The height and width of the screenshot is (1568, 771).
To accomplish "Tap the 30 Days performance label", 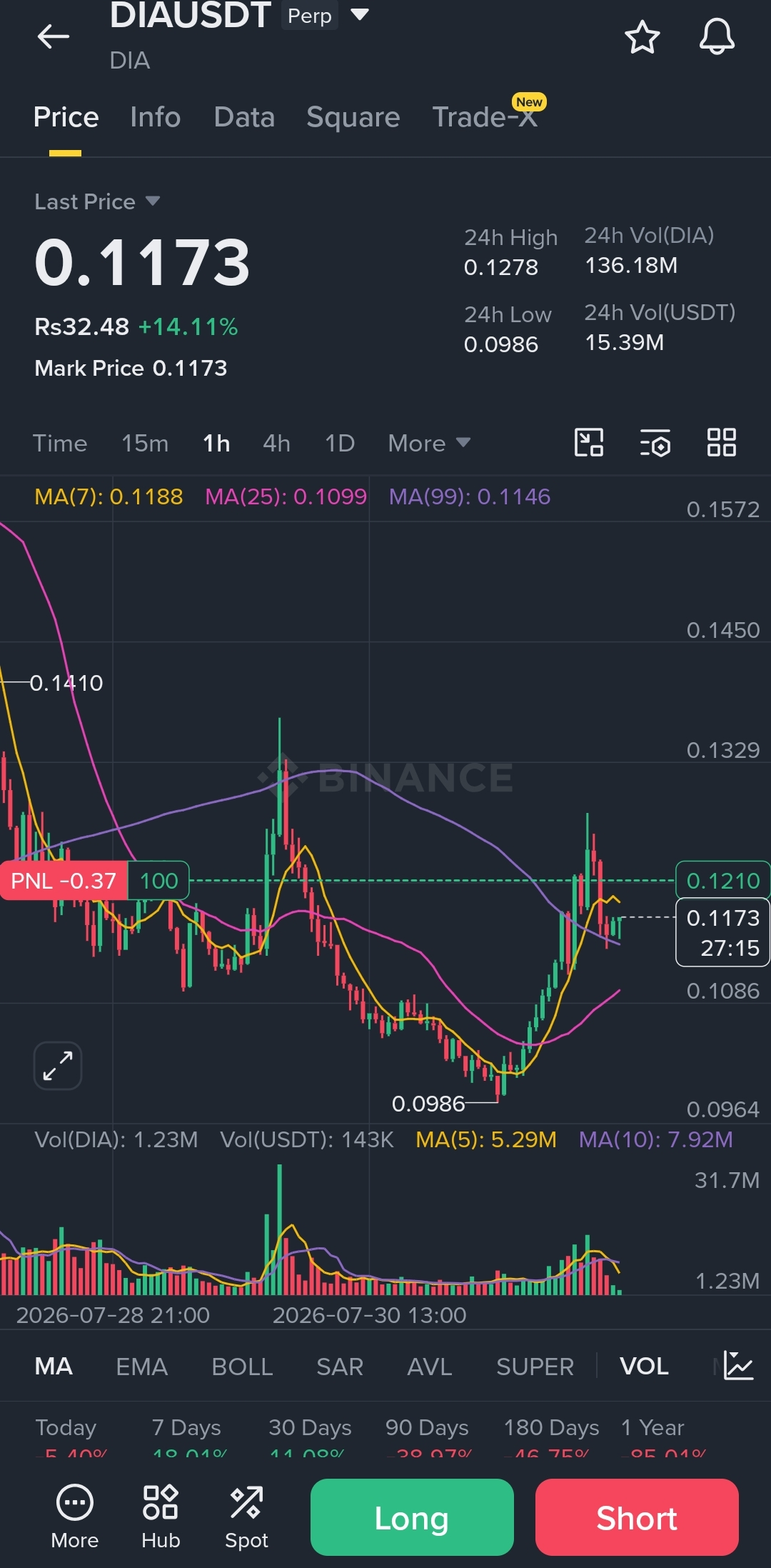I will point(310,1428).
